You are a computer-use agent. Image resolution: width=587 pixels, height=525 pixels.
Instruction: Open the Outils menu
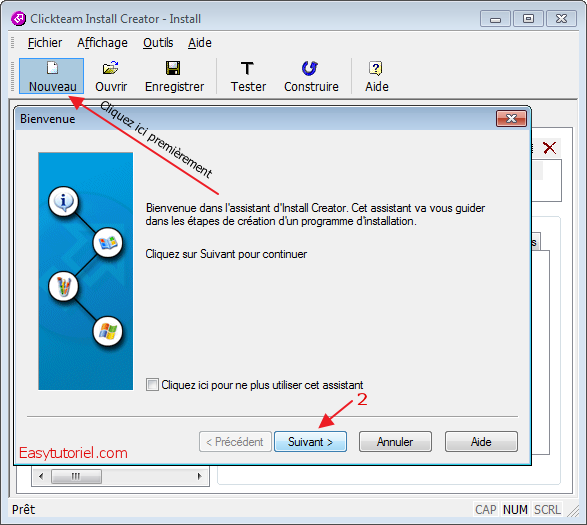click(158, 43)
